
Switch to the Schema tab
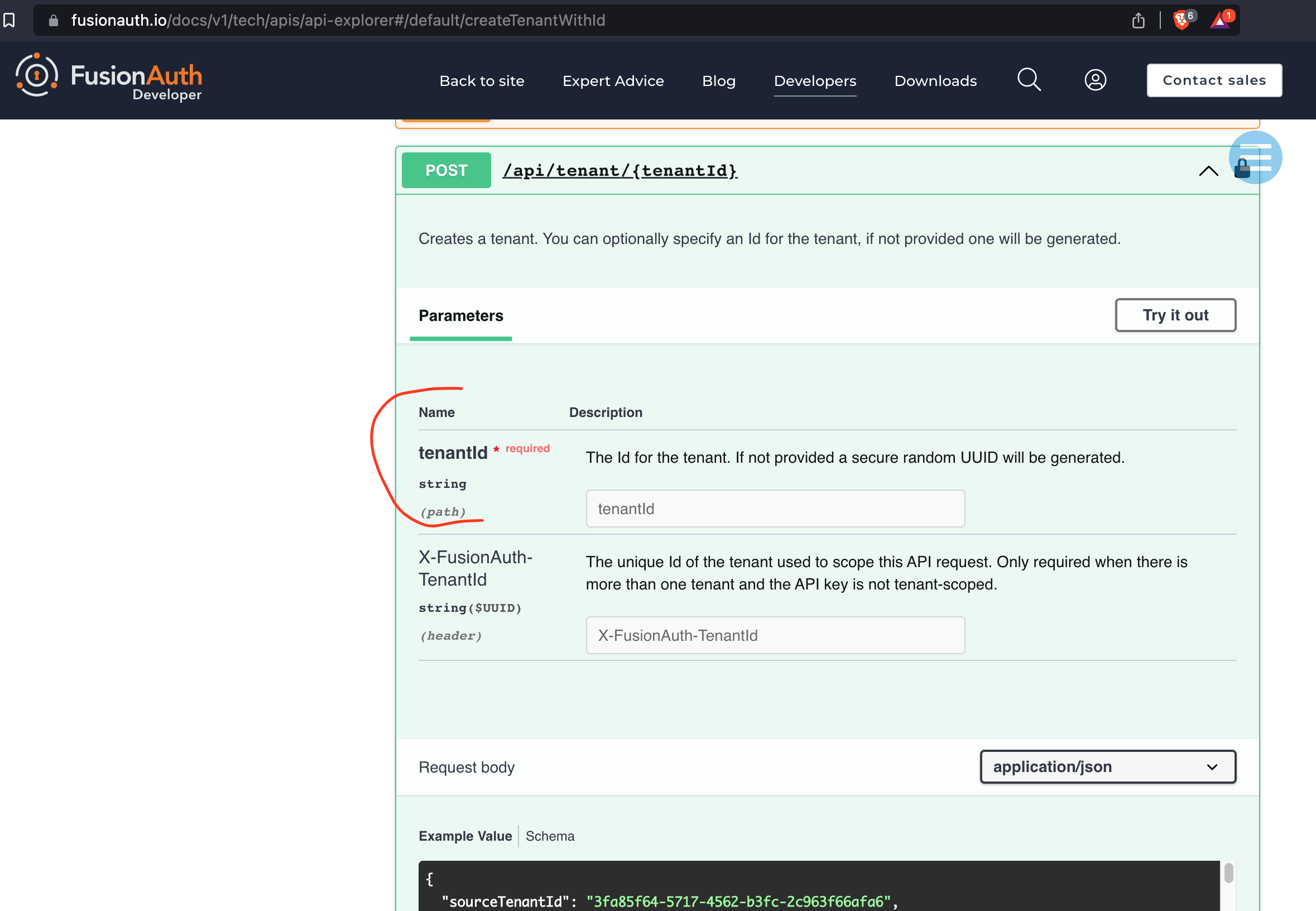click(549, 836)
